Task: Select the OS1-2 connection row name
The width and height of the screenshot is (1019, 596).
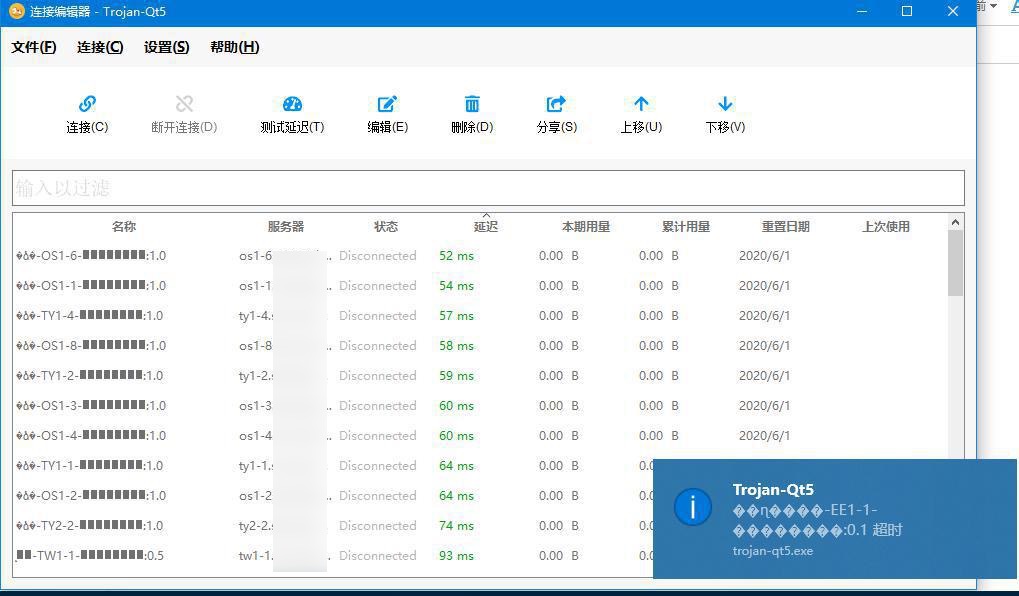Action: pyautogui.click(x=91, y=495)
